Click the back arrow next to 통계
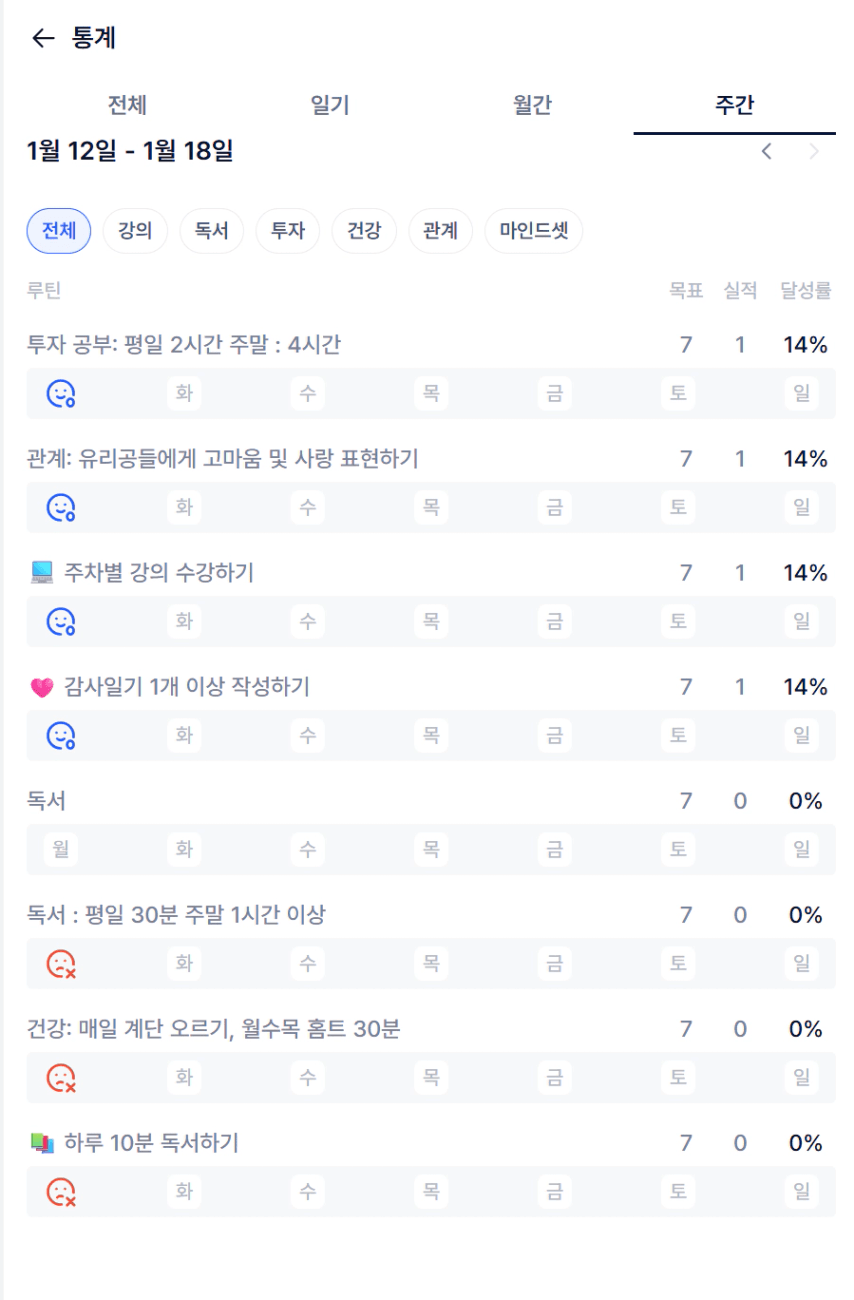The width and height of the screenshot is (854, 1300). pyautogui.click(x=43, y=39)
